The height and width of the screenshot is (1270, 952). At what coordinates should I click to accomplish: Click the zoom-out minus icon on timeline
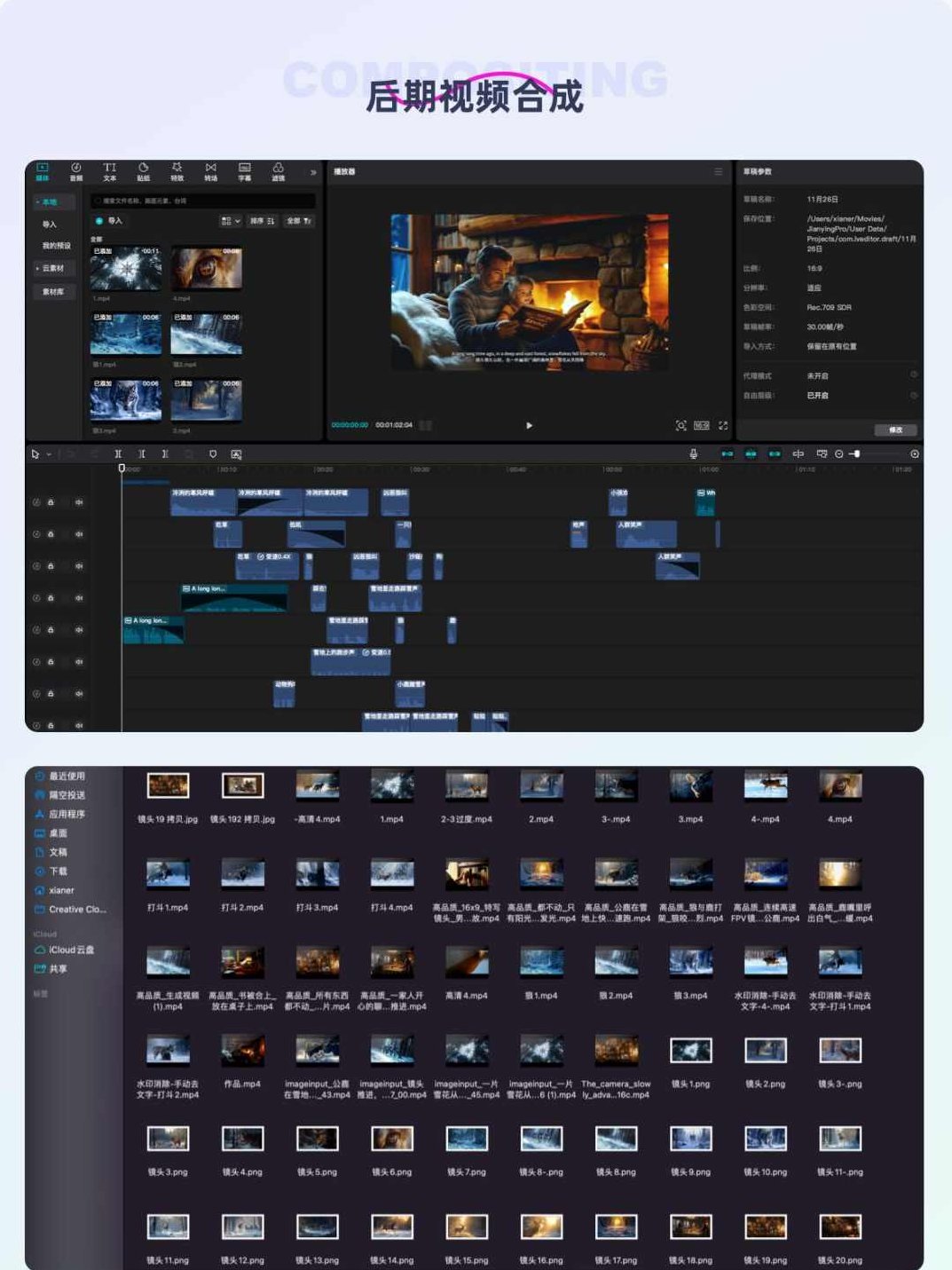[839, 454]
